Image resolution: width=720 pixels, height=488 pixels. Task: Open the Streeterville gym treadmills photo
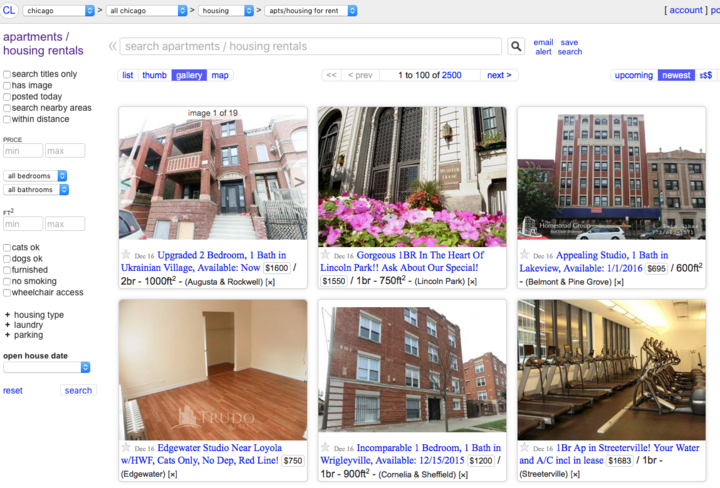tap(612, 370)
